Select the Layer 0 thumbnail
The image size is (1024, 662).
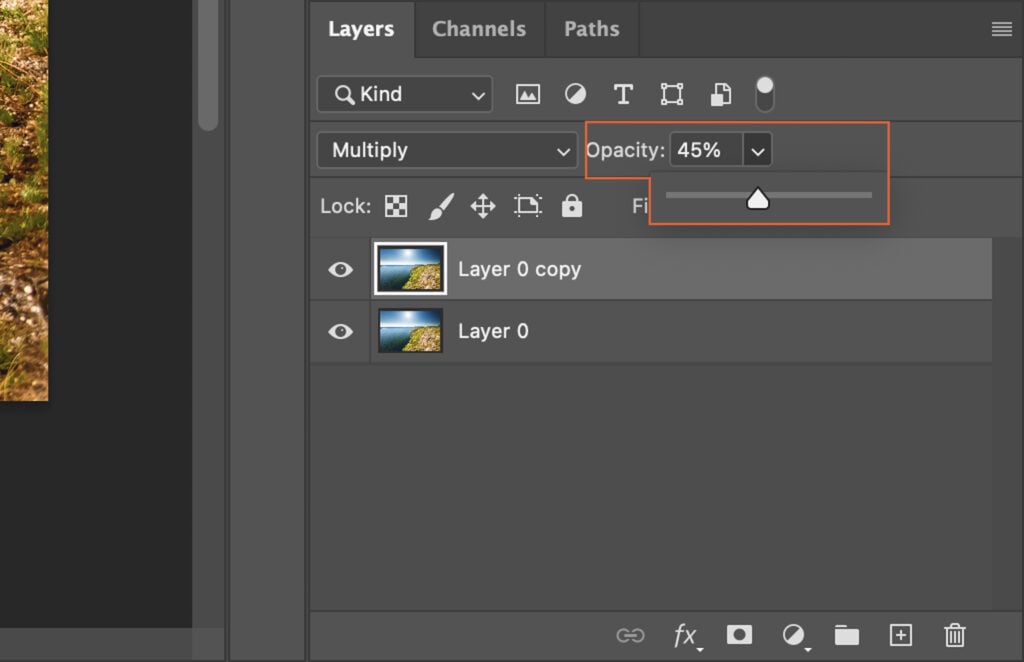pyautogui.click(x=409, y=331)
